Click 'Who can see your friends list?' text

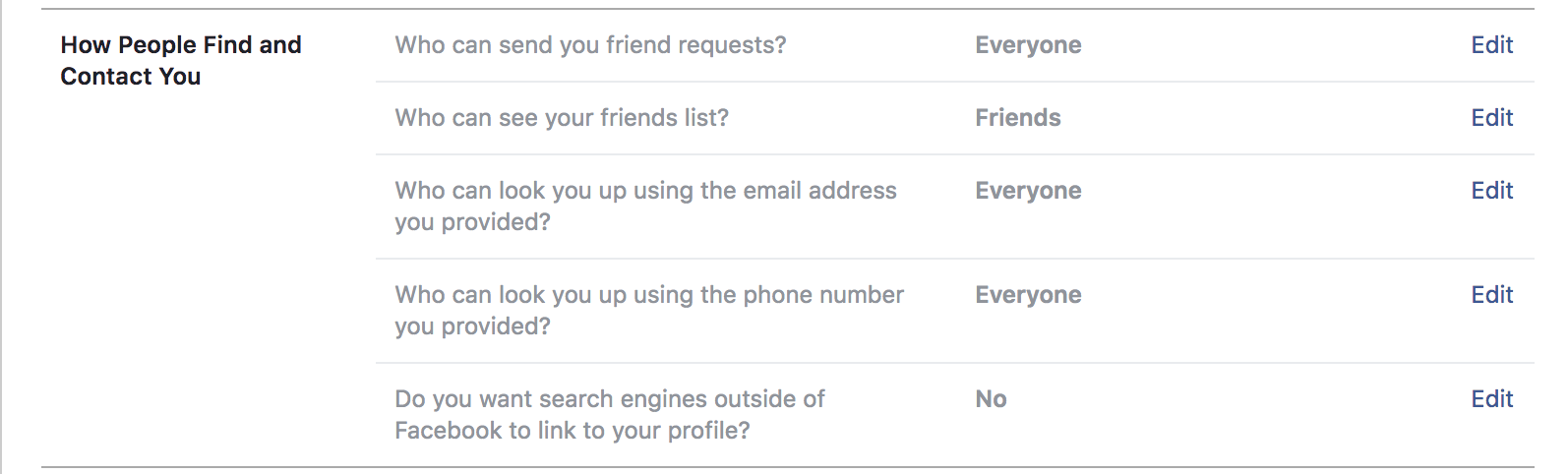click(x=562, y=118)
